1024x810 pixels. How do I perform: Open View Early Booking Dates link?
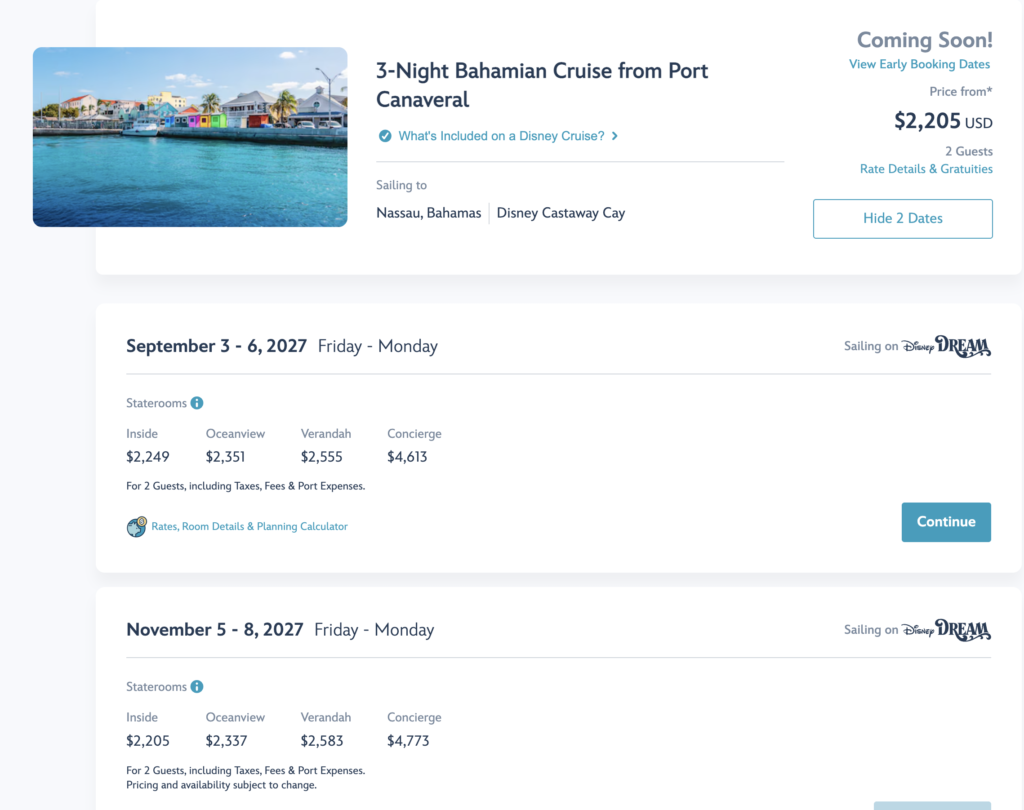click(919, 64)
